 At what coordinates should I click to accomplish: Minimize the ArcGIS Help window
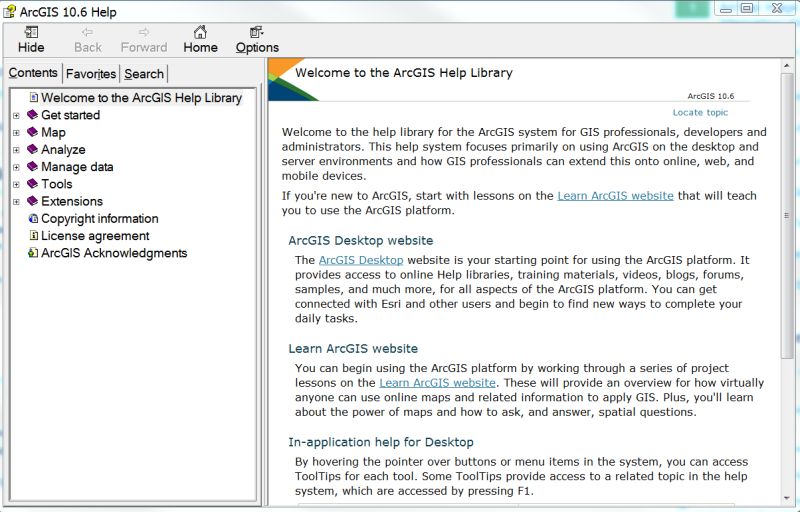point(726,9)
